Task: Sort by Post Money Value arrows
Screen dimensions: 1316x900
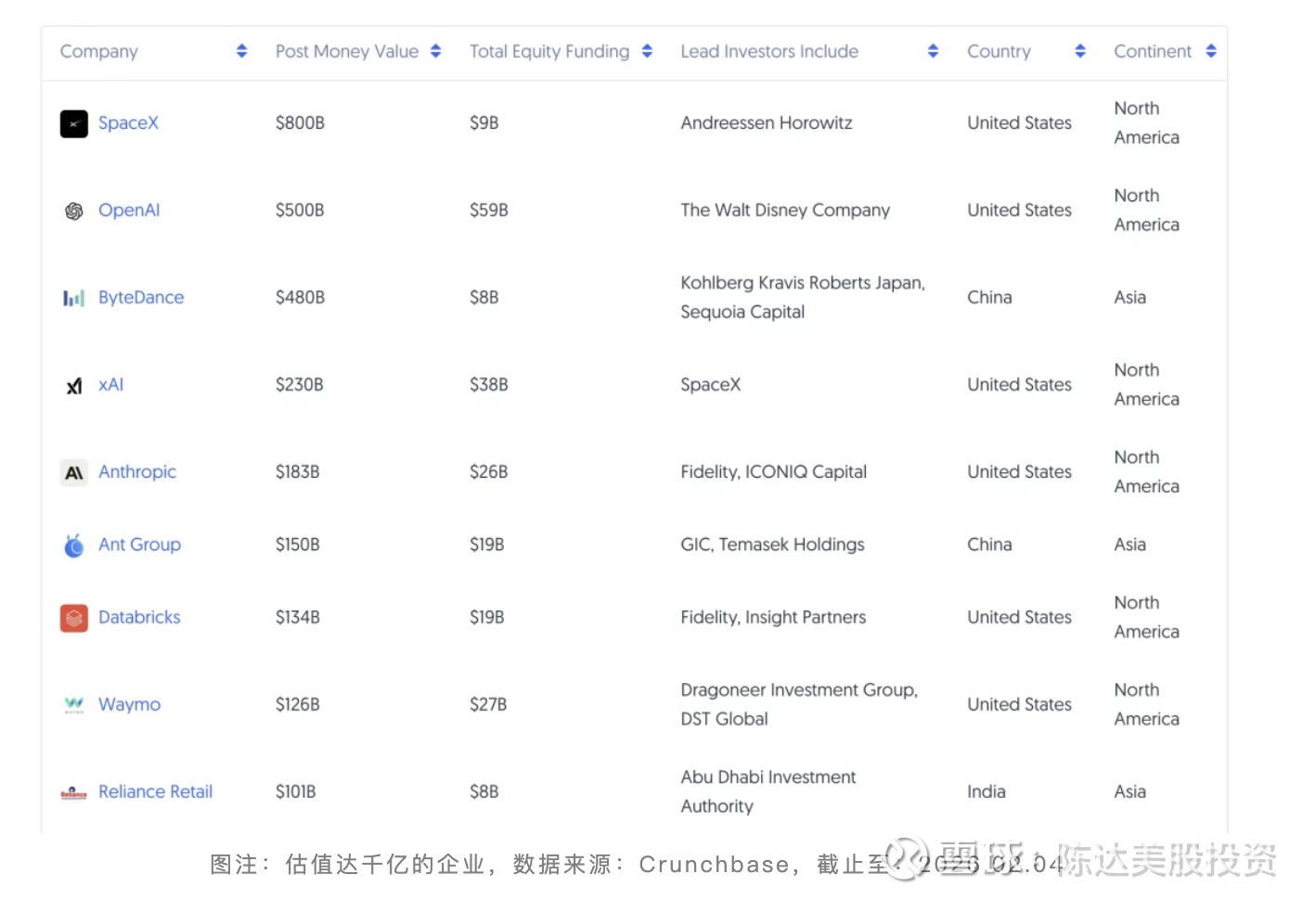Action: (x=436, y=51)
